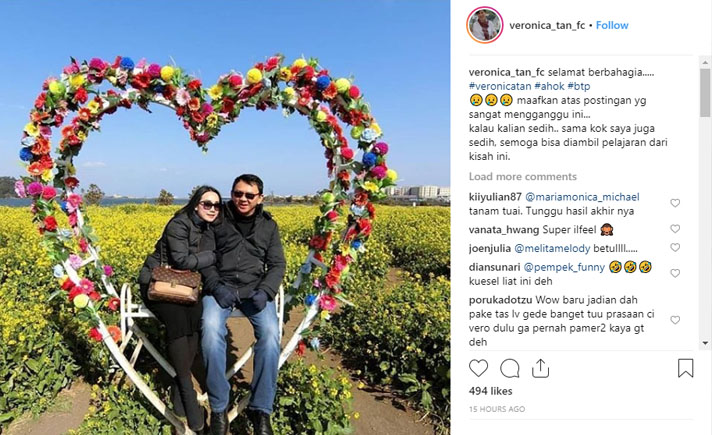
Task: Save the post with the bookmark icon
Action: [x=685, y=368]
